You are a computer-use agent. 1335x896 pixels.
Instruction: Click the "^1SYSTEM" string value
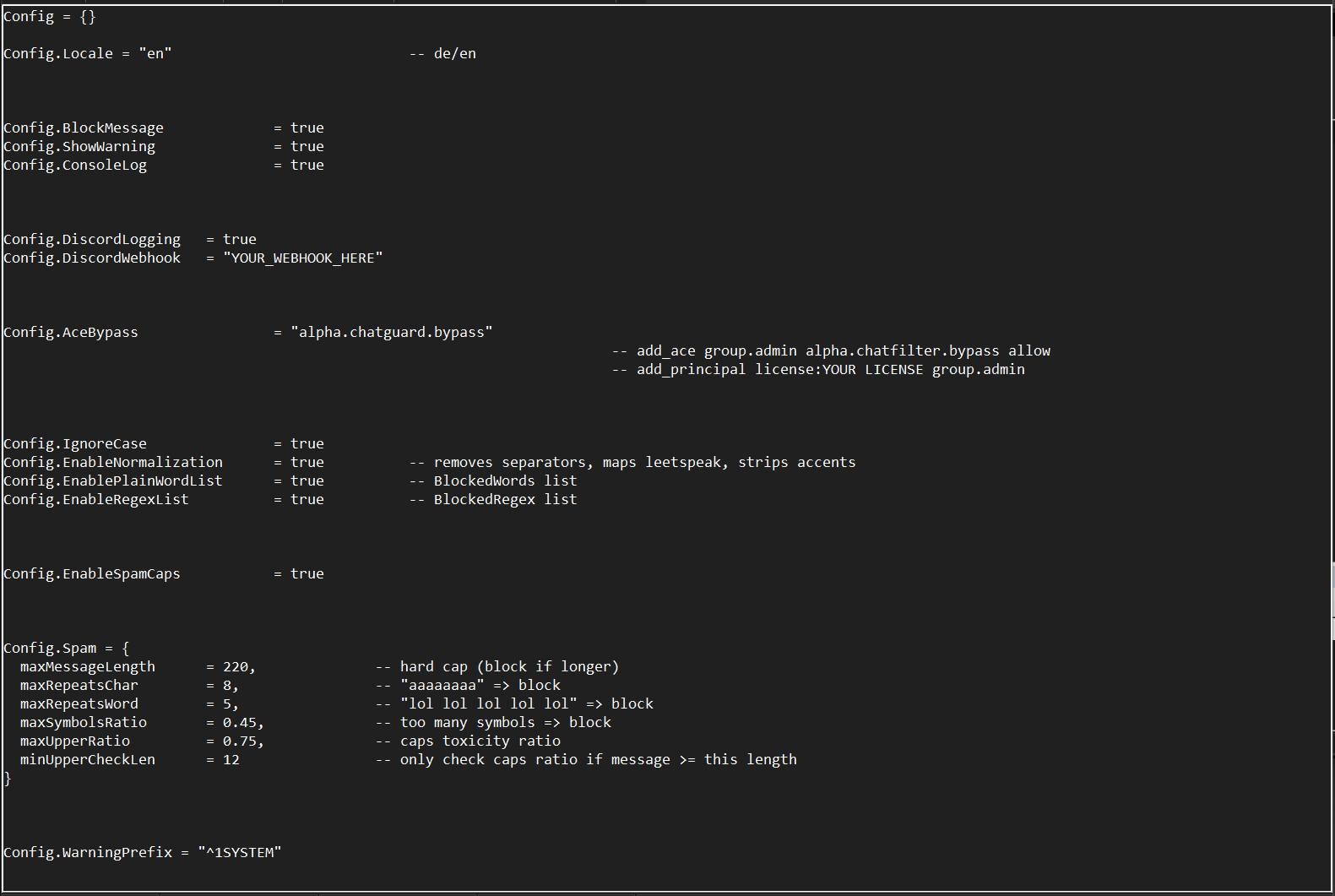pos(240,852)
